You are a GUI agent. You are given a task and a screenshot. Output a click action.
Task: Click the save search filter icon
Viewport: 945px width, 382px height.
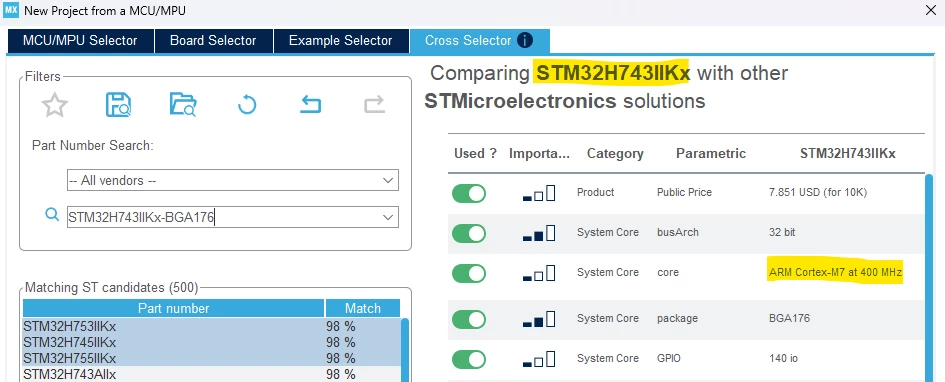click(119, 105)
